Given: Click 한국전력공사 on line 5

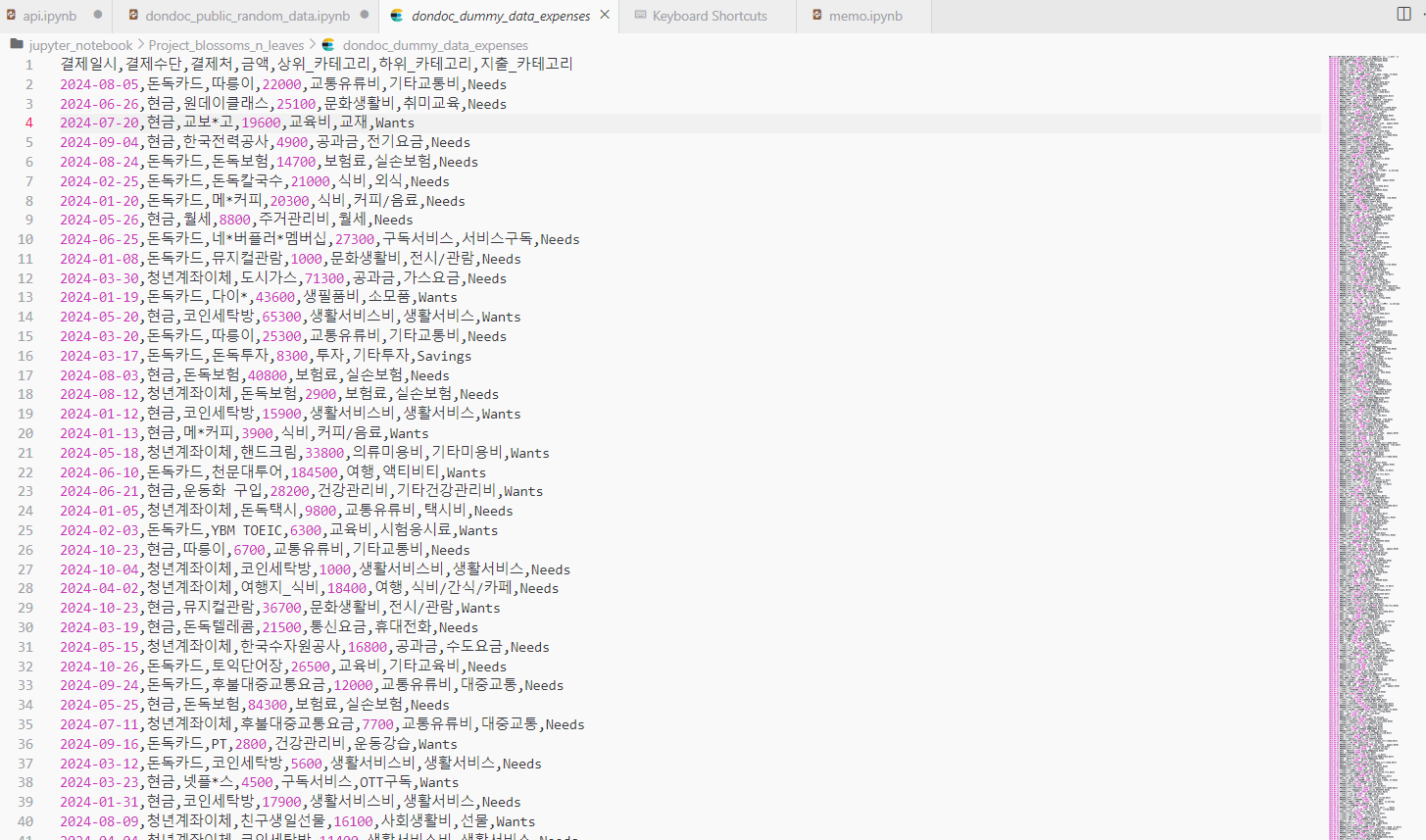Looking at the screenshot, I should coord(225,142).
